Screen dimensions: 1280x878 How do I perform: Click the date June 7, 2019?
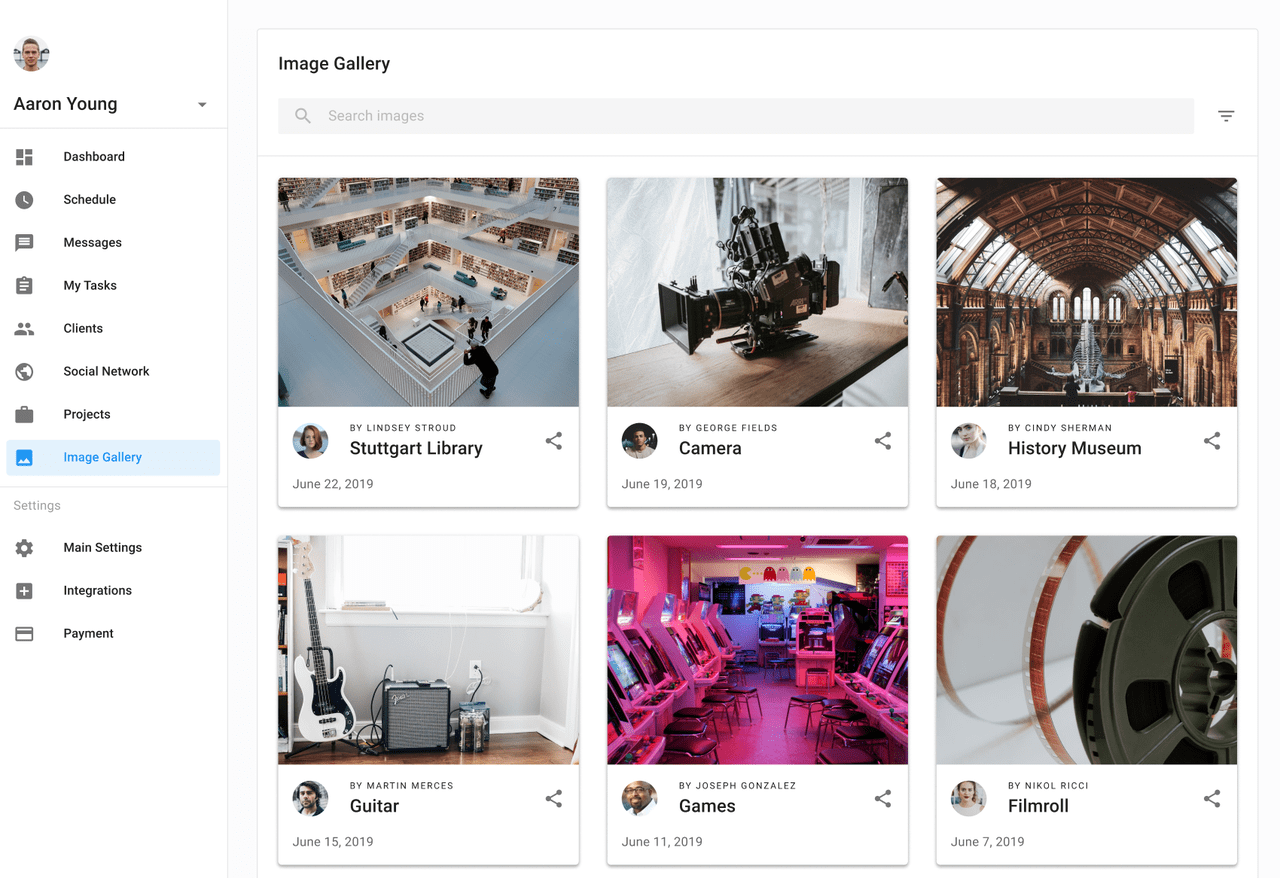click(987, 842)
